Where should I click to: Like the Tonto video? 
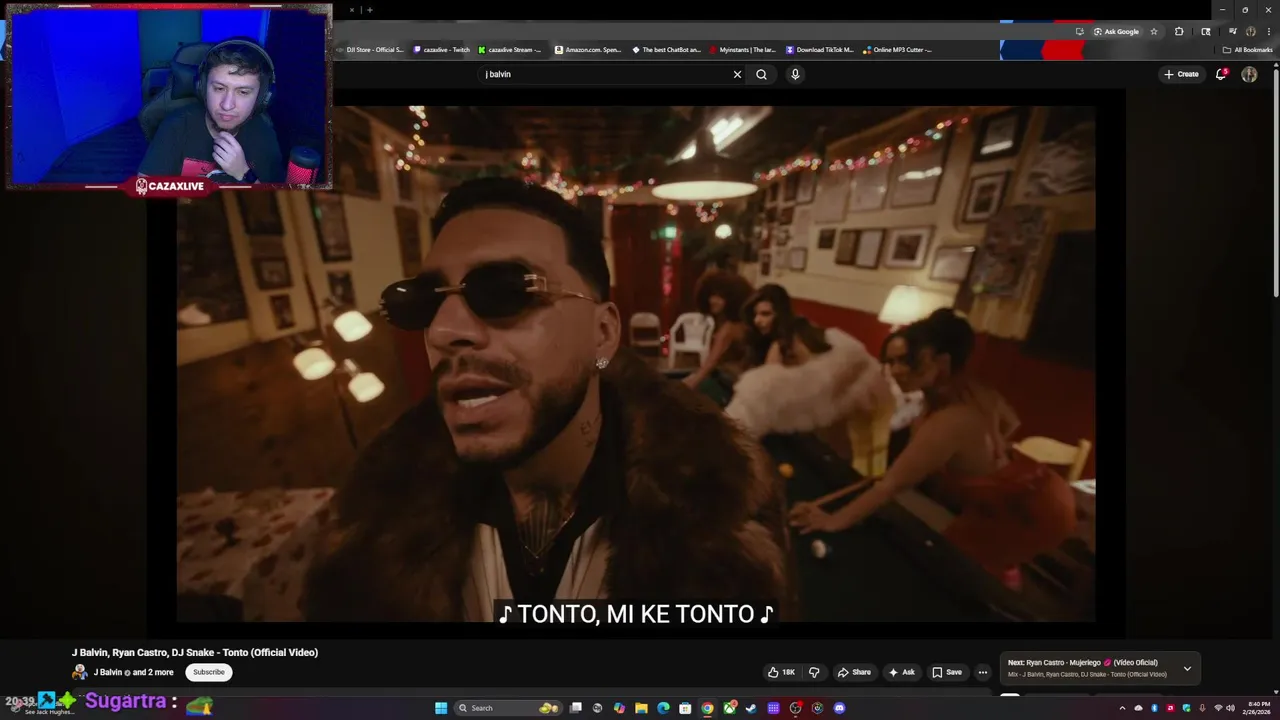tap(782, 672)
